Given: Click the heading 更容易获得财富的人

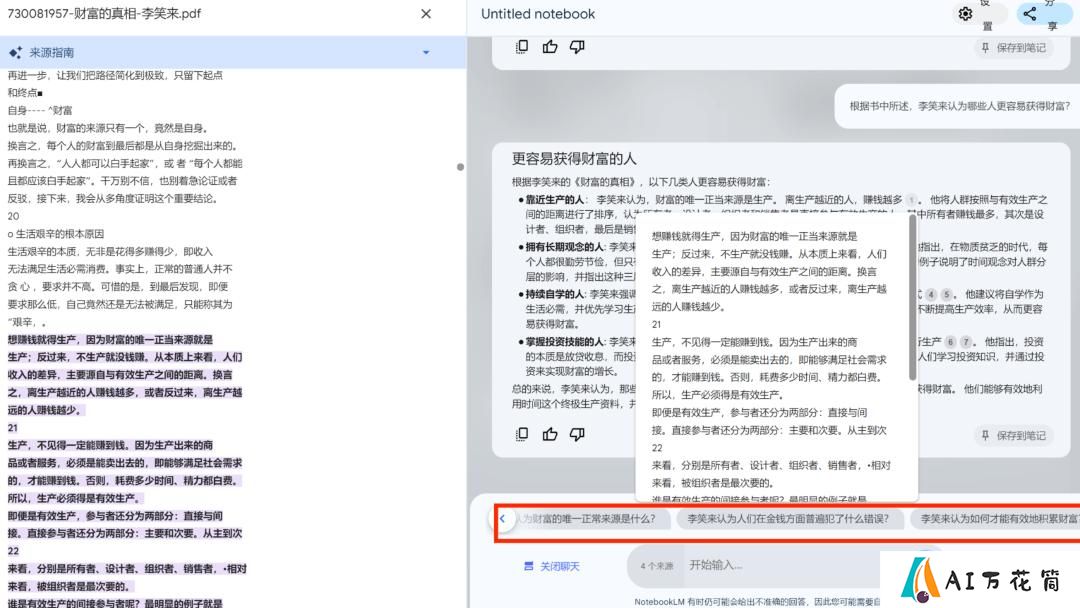Looking at the screenshot, I should pos(574,158).
